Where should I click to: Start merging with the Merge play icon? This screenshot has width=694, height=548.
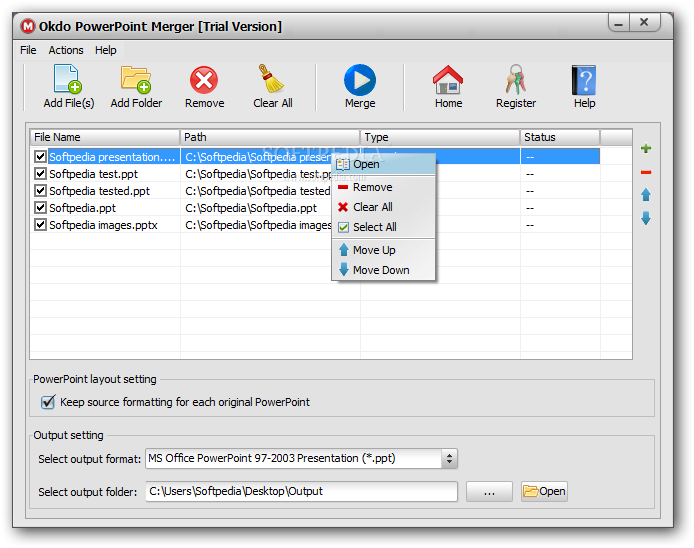click(360, 80)
